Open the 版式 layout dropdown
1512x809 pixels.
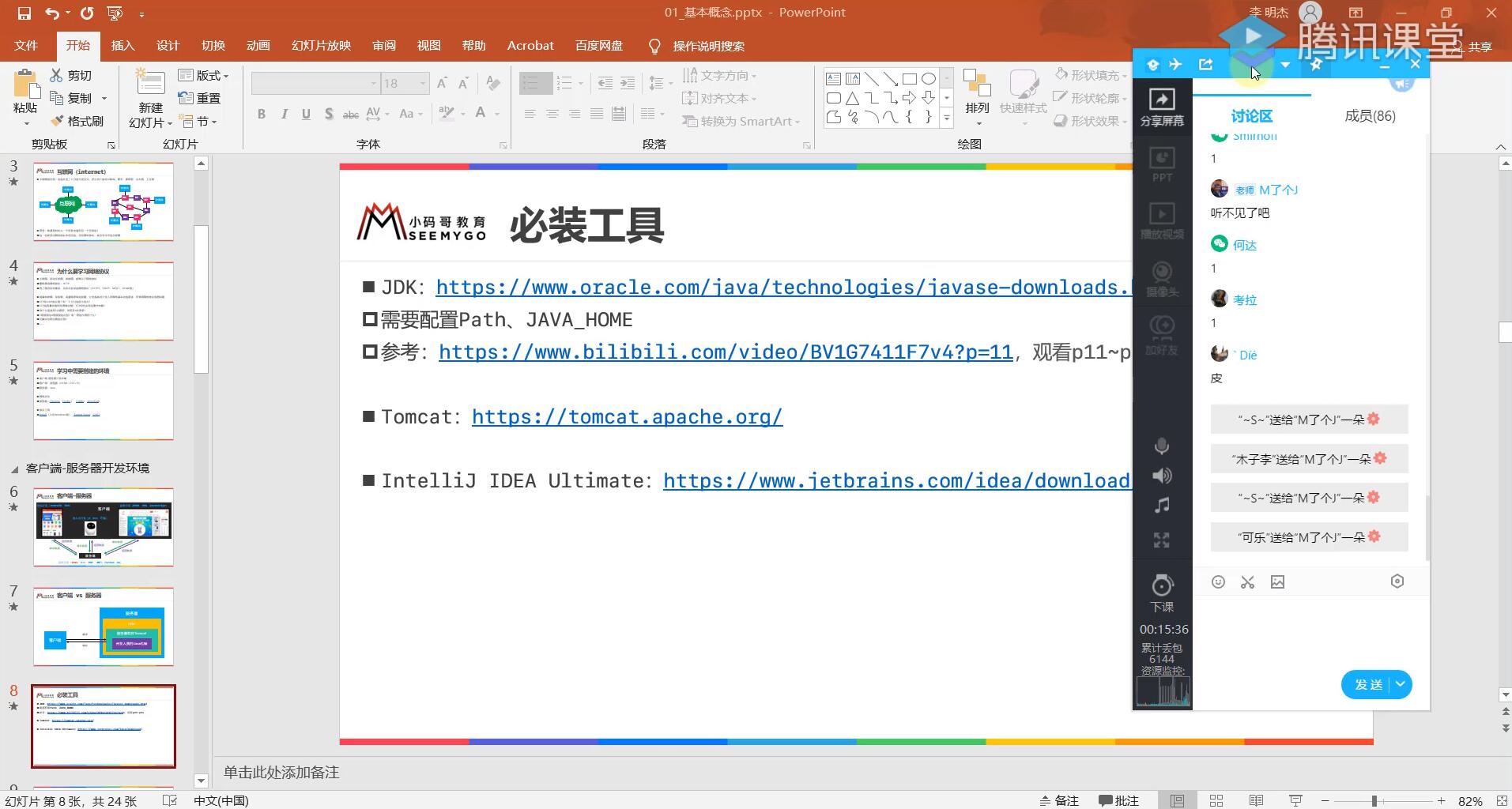pyautogui.click(x=204, y=75)
